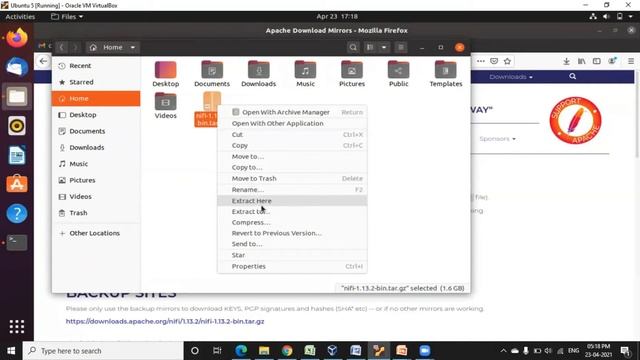Choose Open With Other Application
This screenshot has width=640, height=360.
click(292, 123)
